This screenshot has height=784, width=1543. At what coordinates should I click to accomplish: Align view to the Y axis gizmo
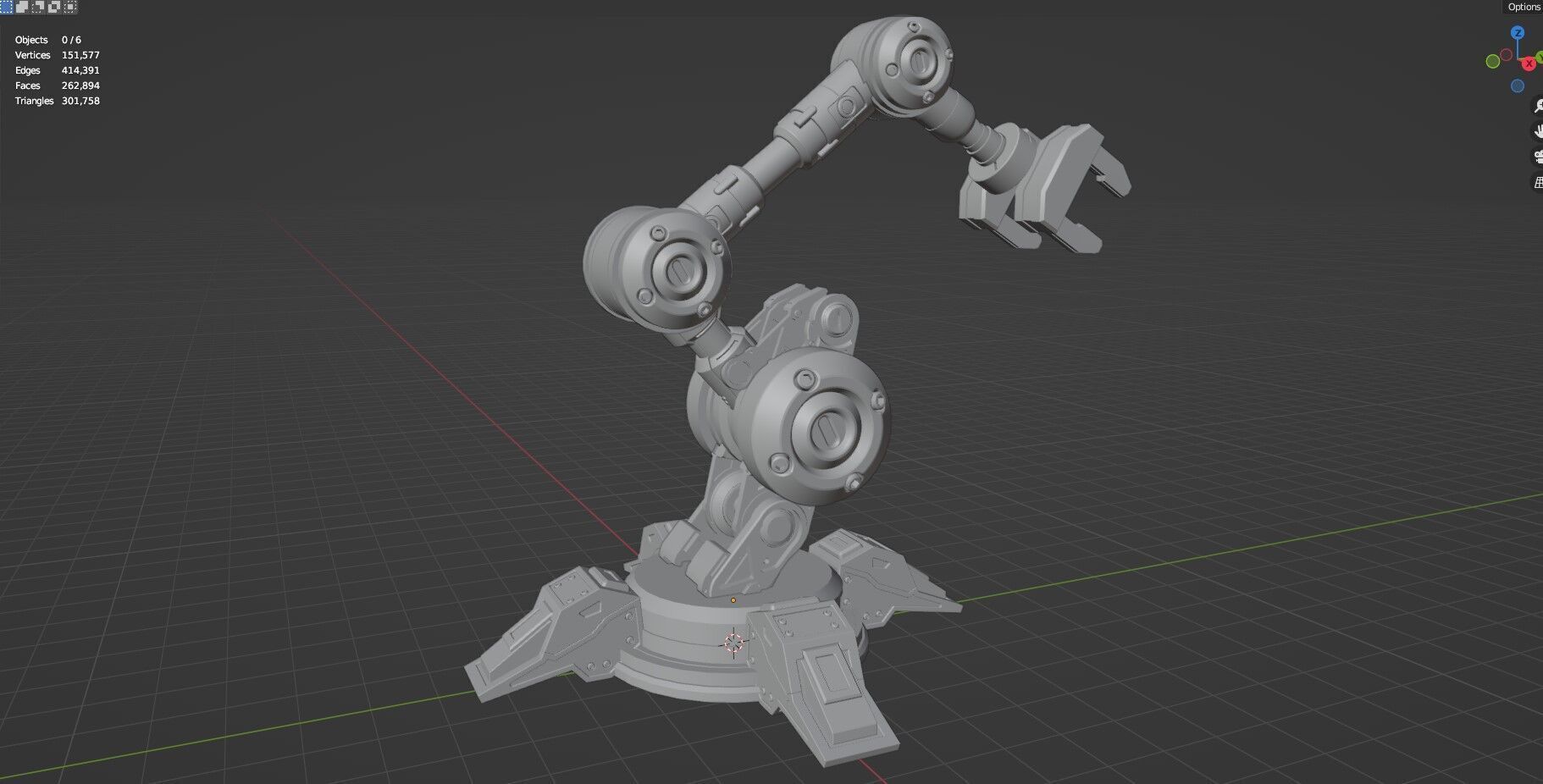pos(1540,56)
